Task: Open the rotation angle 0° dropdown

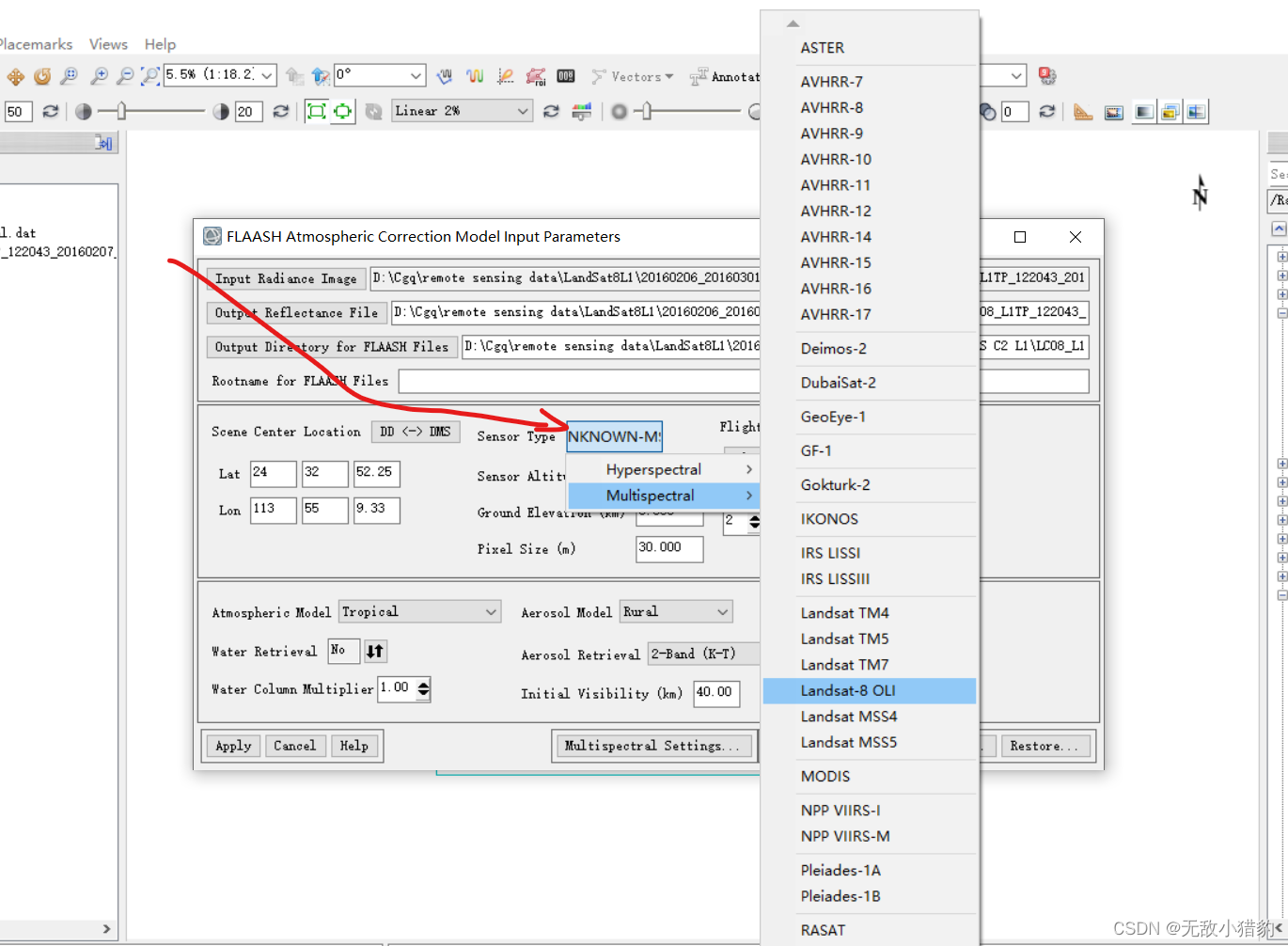Action: [x=416, y=75]
